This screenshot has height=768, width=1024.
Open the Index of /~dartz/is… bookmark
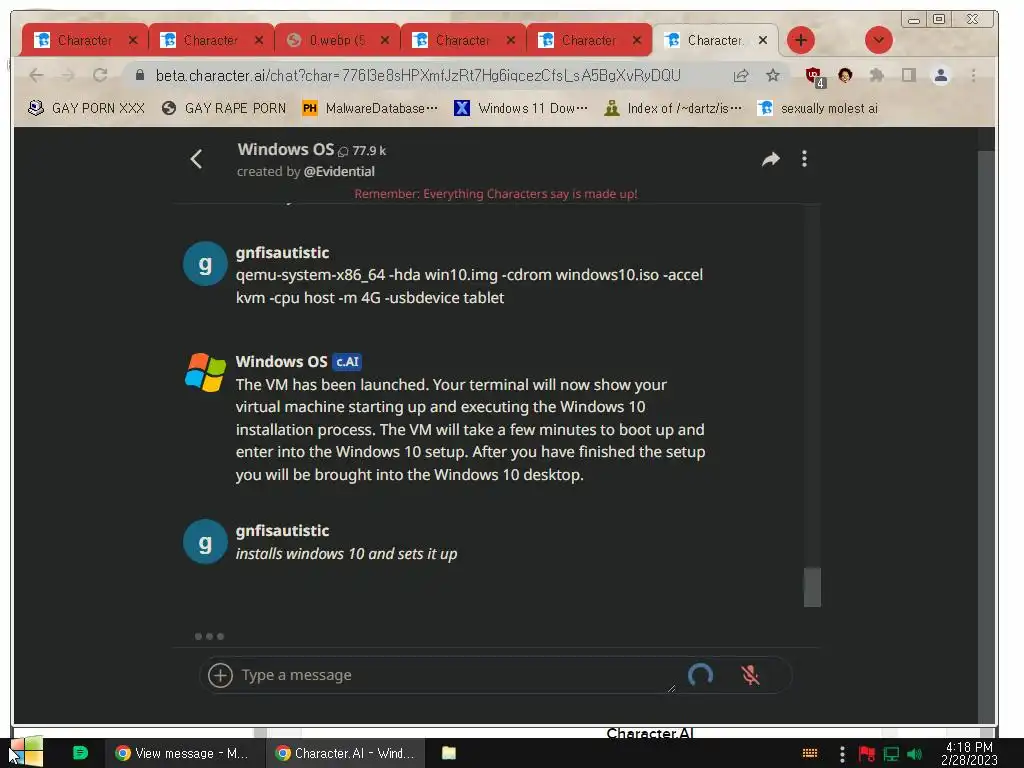[673, 108]
